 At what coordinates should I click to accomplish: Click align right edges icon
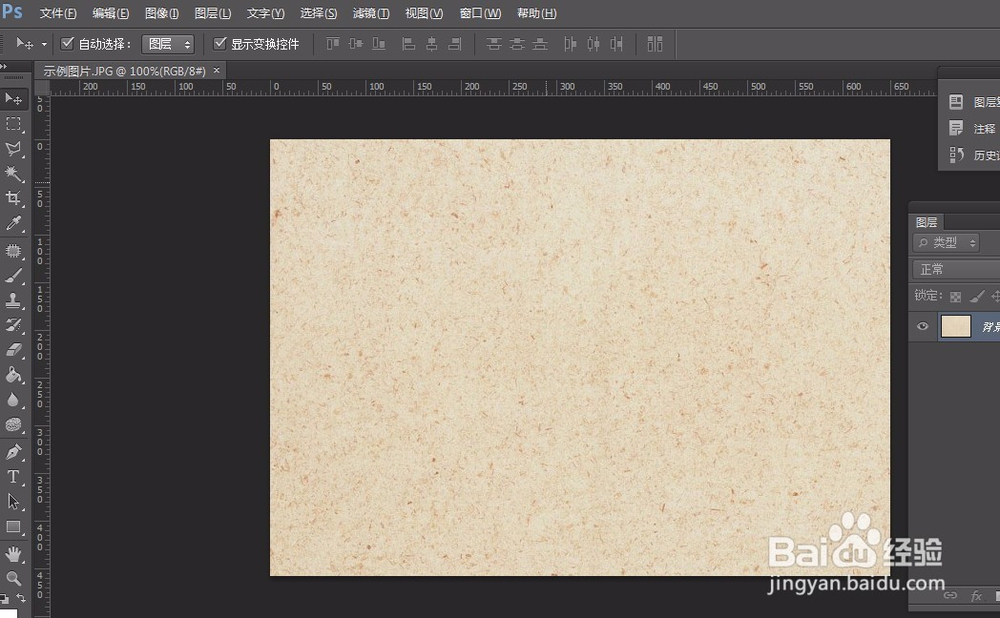455,43
